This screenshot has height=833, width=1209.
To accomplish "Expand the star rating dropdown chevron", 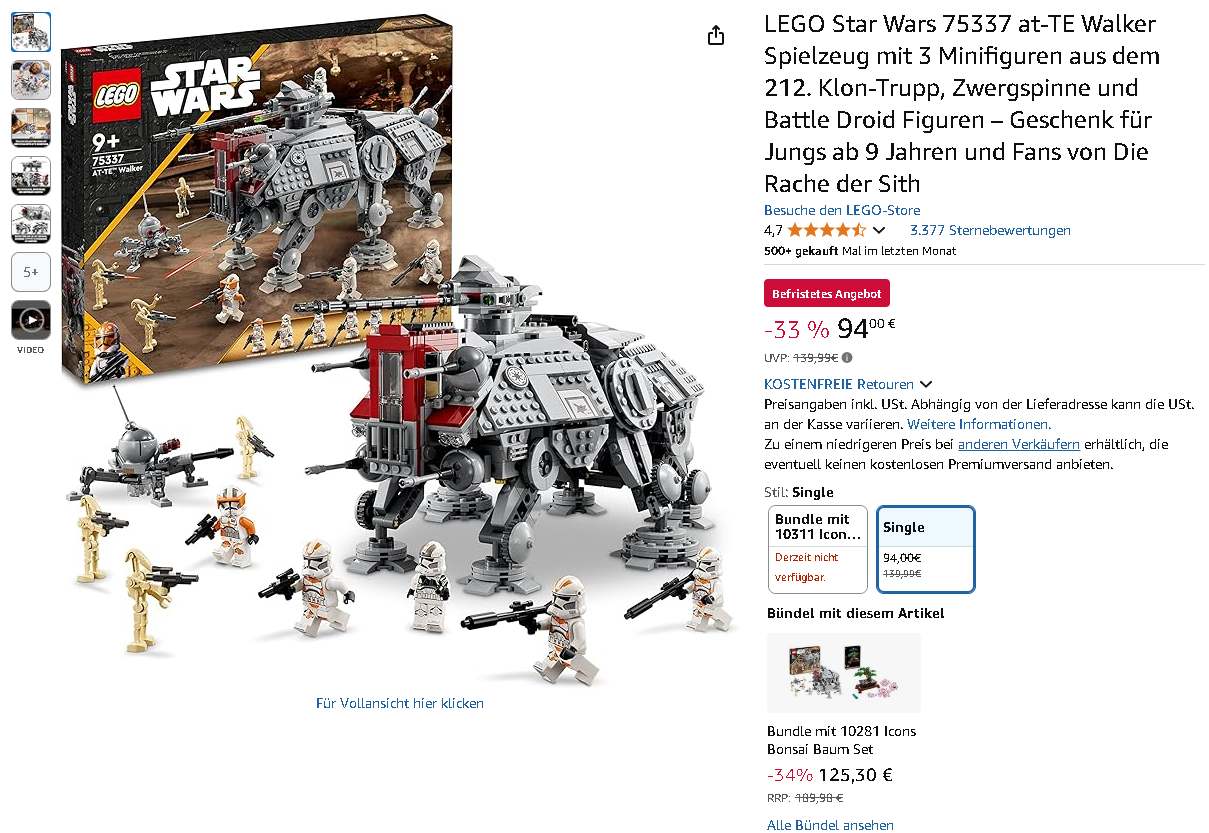I will click(x=879, y=231).
